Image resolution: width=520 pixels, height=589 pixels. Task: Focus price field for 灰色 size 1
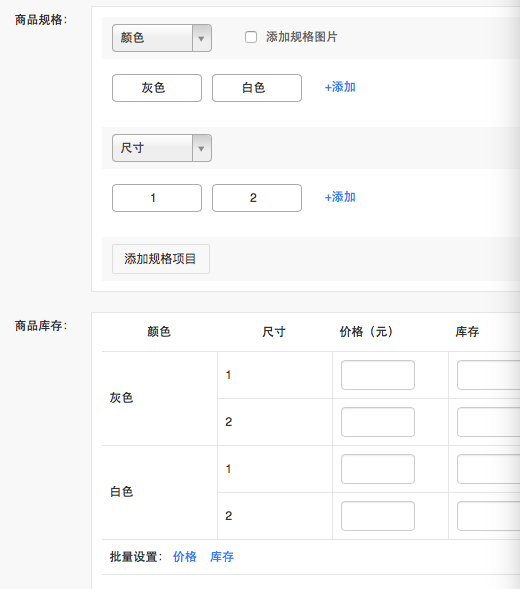pyautogui.click(x=378, y=375)
